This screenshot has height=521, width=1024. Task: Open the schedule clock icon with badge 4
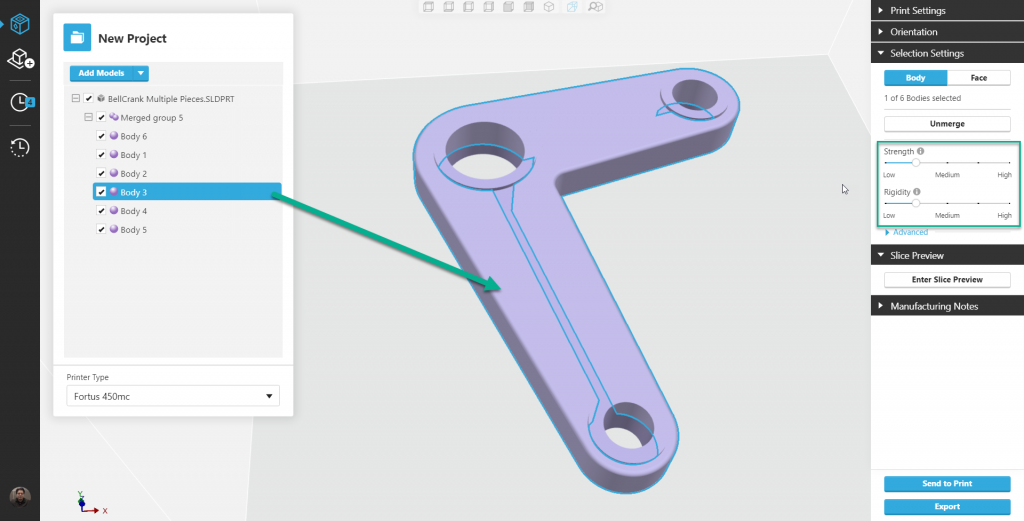pyautogui.click(x=20, y=102)
